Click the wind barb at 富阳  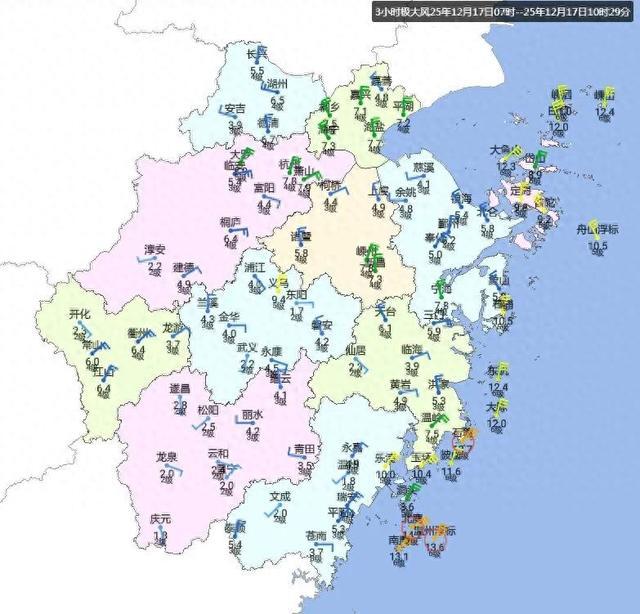tap(273, 200)
